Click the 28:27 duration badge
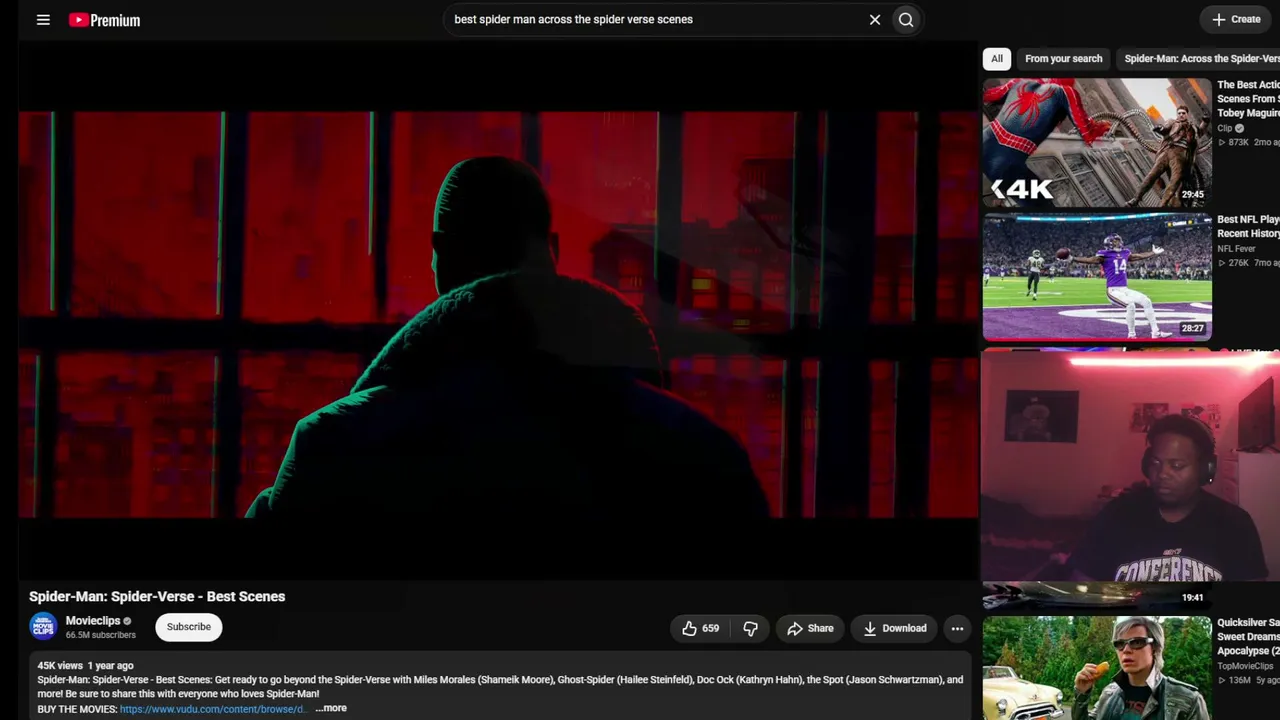1280x720 pixels. click(1192, 328)
